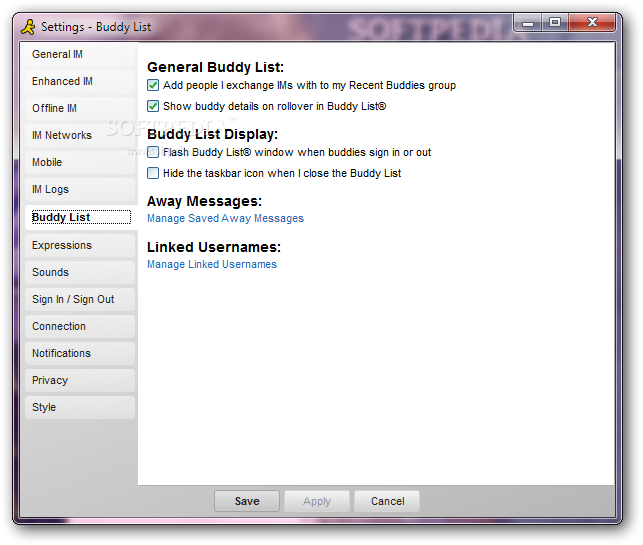Uncheck Add people to Recent Buddies group
This screenshot has width=643, height=545.
(x=153, y=85)
